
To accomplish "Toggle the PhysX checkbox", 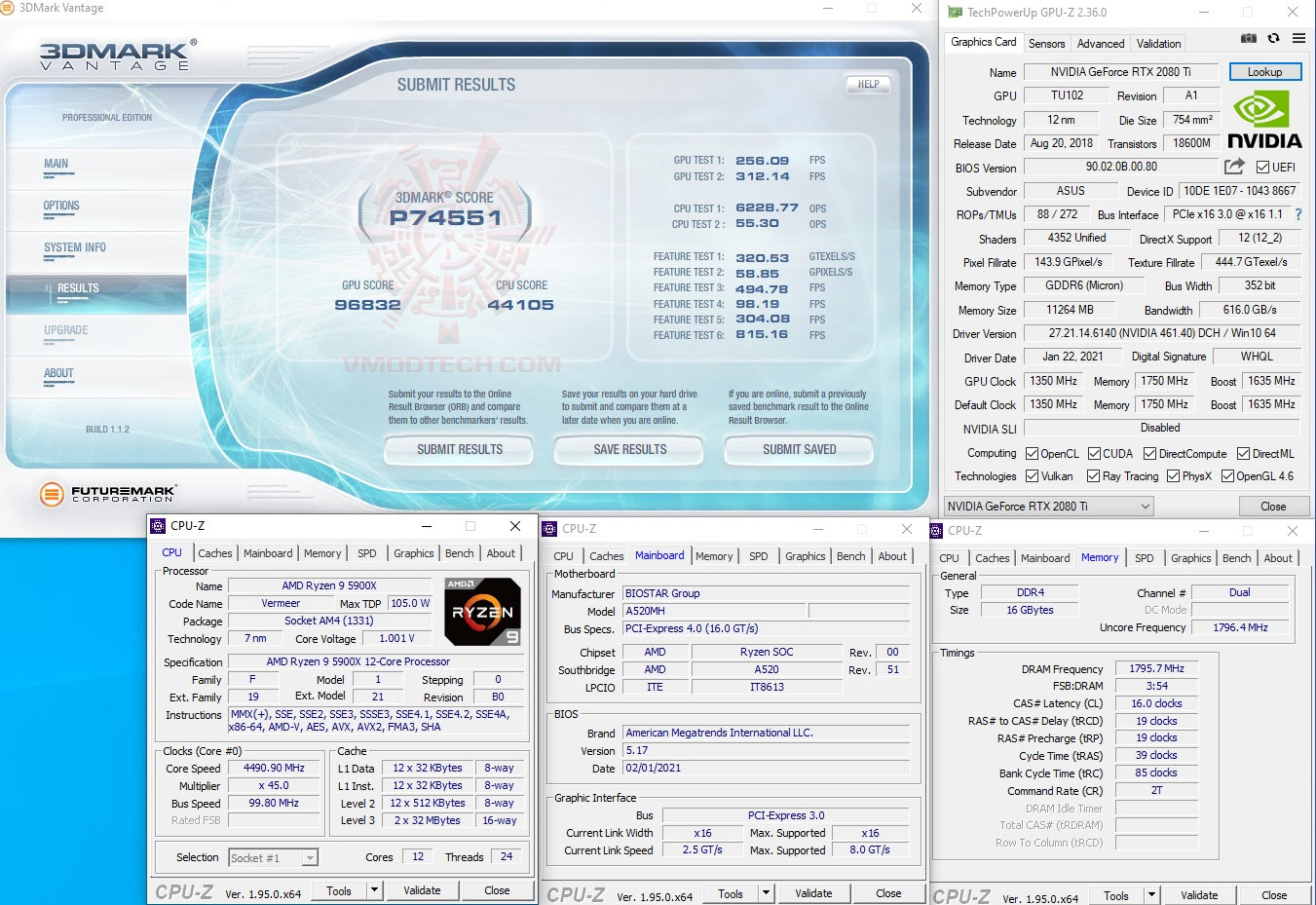I will (1173, 476).
